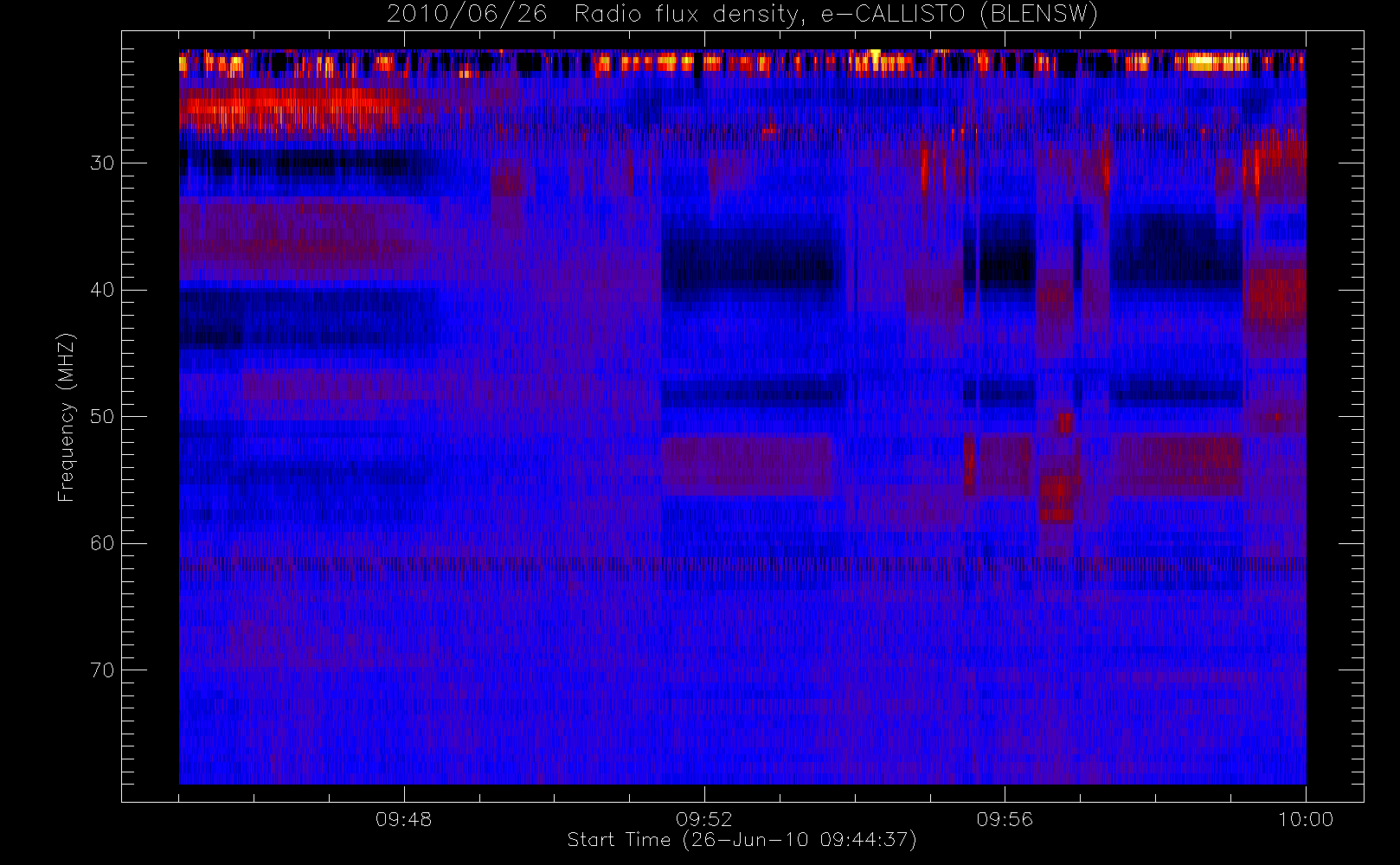Click the 09:56 time tick label

pyautogui.click(x=1005, y=819)
